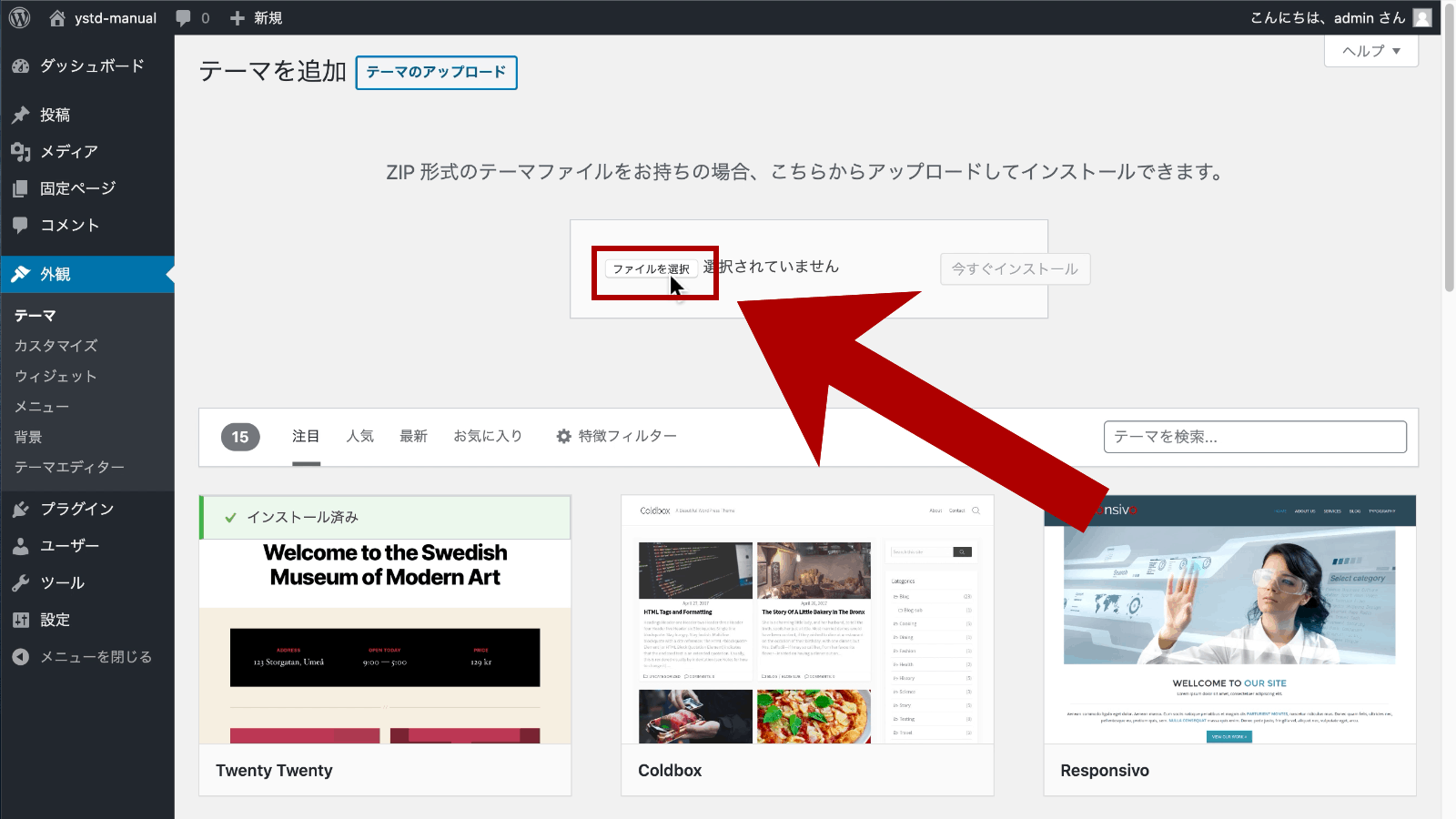
Task: Switch to the 注目 featured tab
Action: click(306, 437)
